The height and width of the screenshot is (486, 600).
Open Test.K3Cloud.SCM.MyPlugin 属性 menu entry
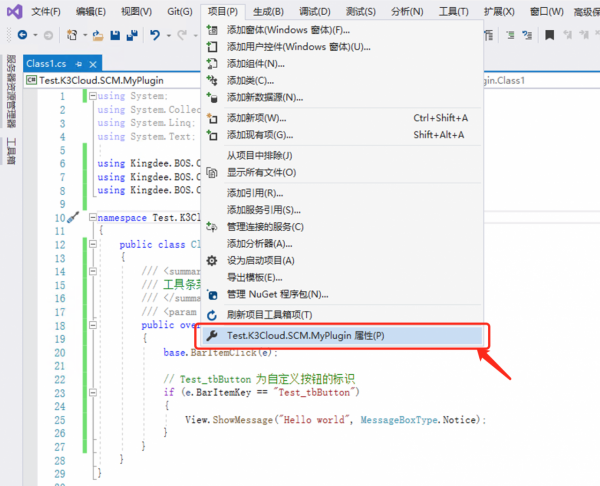(305, 336)
